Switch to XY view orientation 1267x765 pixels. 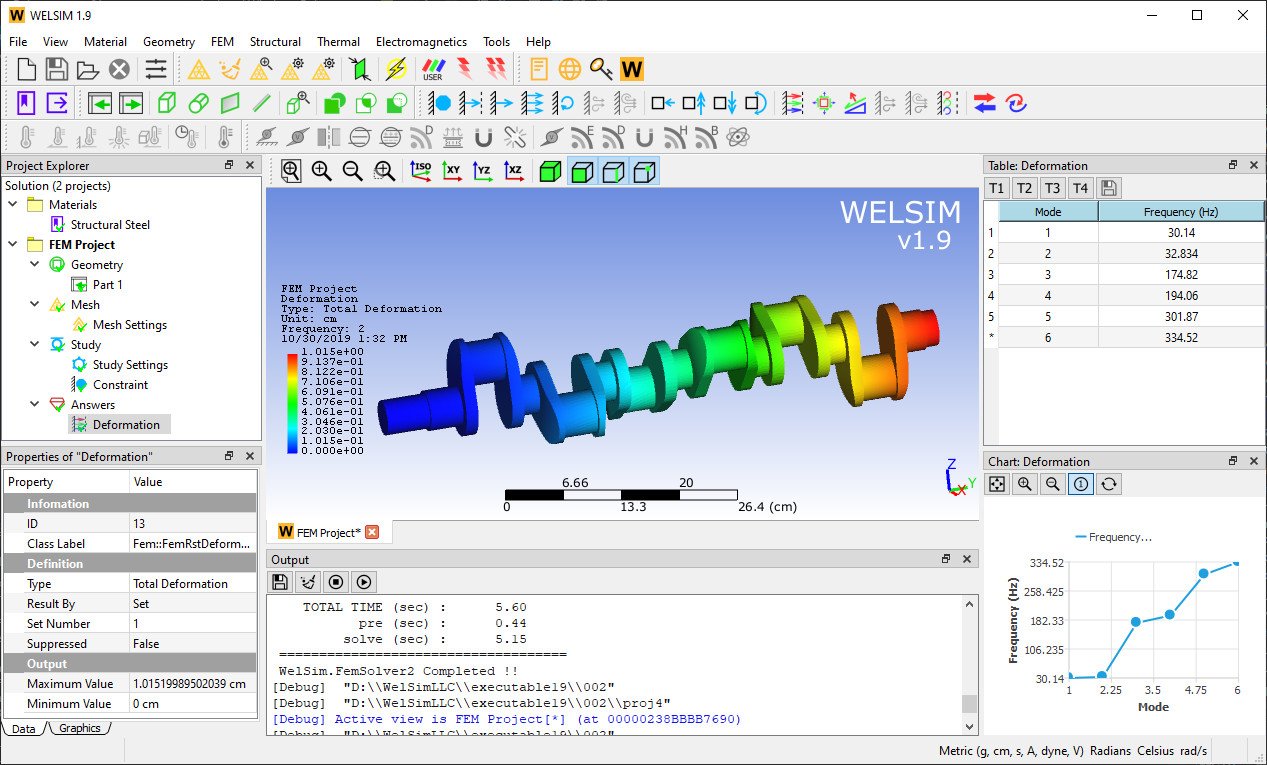pos(452,170)
